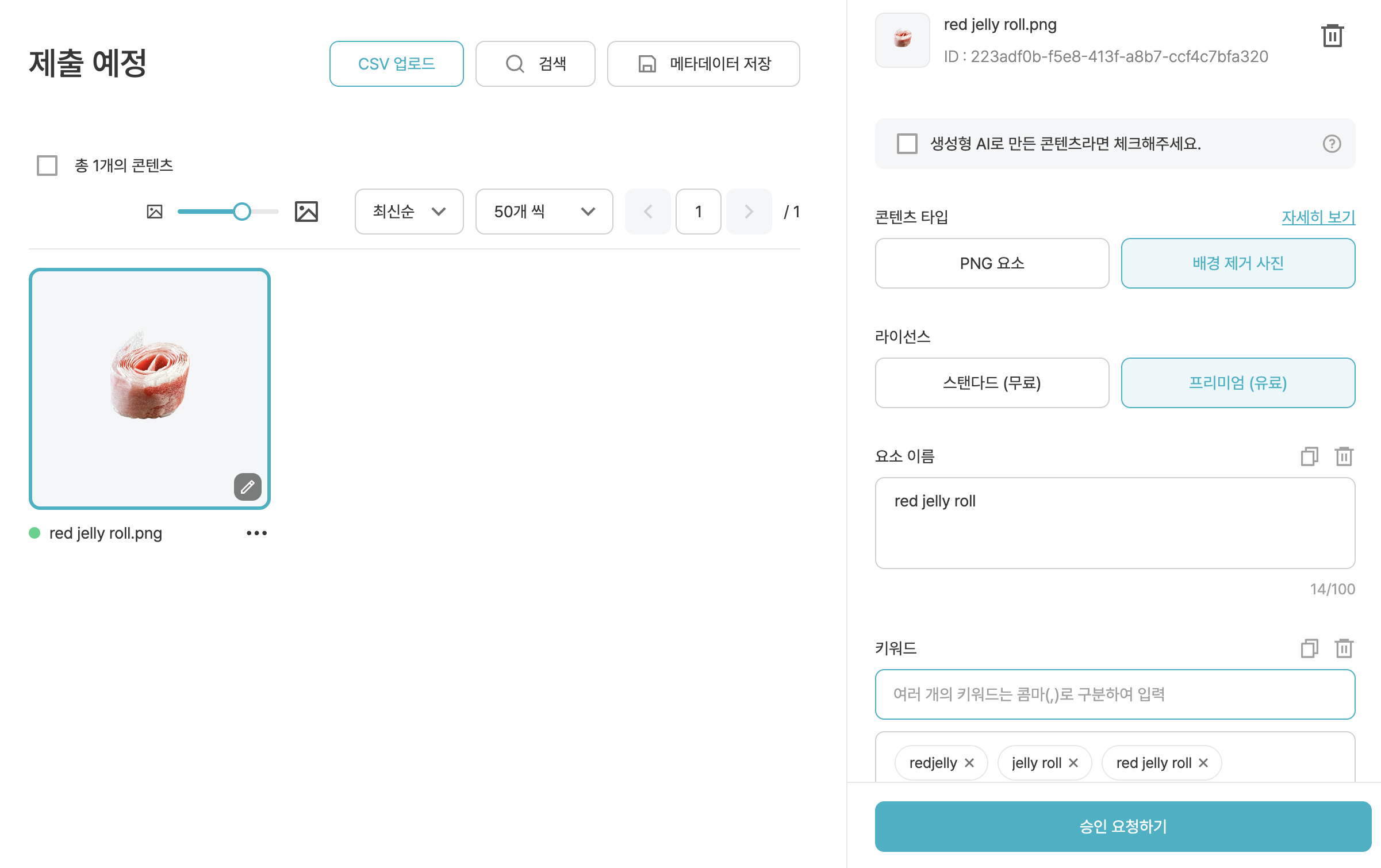Delete all keywords with the 키워드 trash icon
This screenshot has height=868, width=1381.
1344,648
